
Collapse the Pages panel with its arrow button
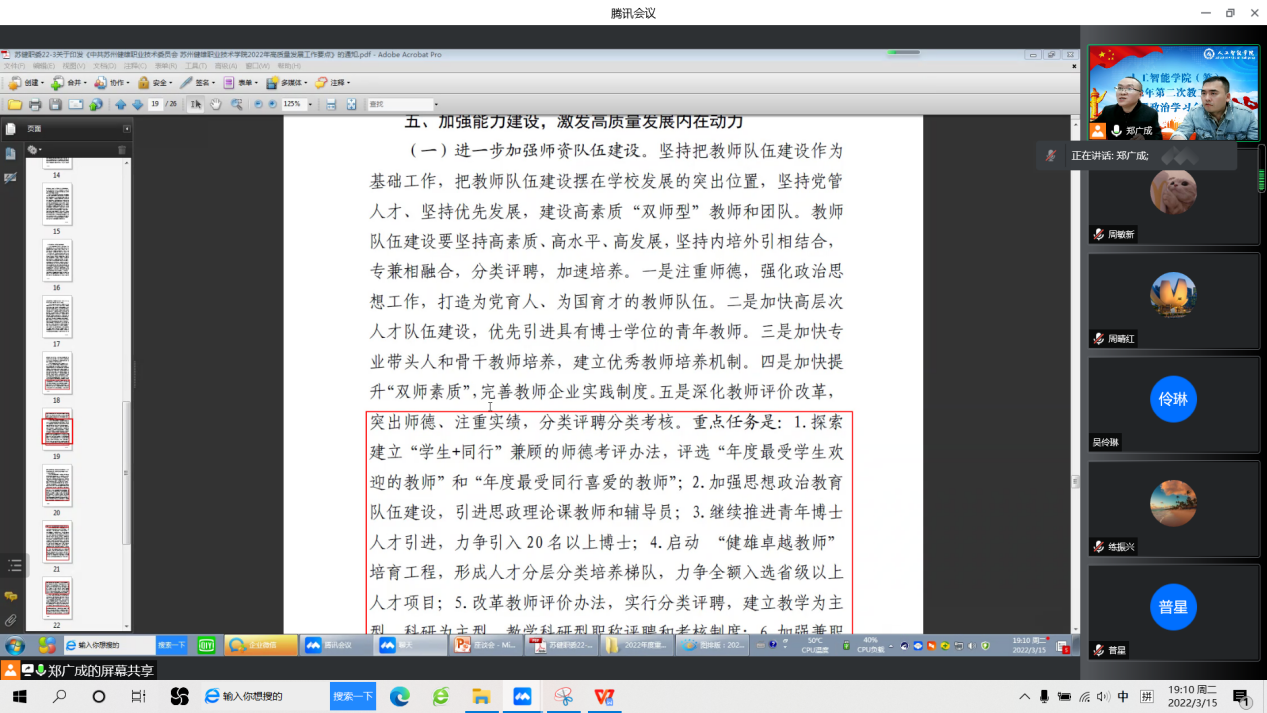[x=127, y=129]
